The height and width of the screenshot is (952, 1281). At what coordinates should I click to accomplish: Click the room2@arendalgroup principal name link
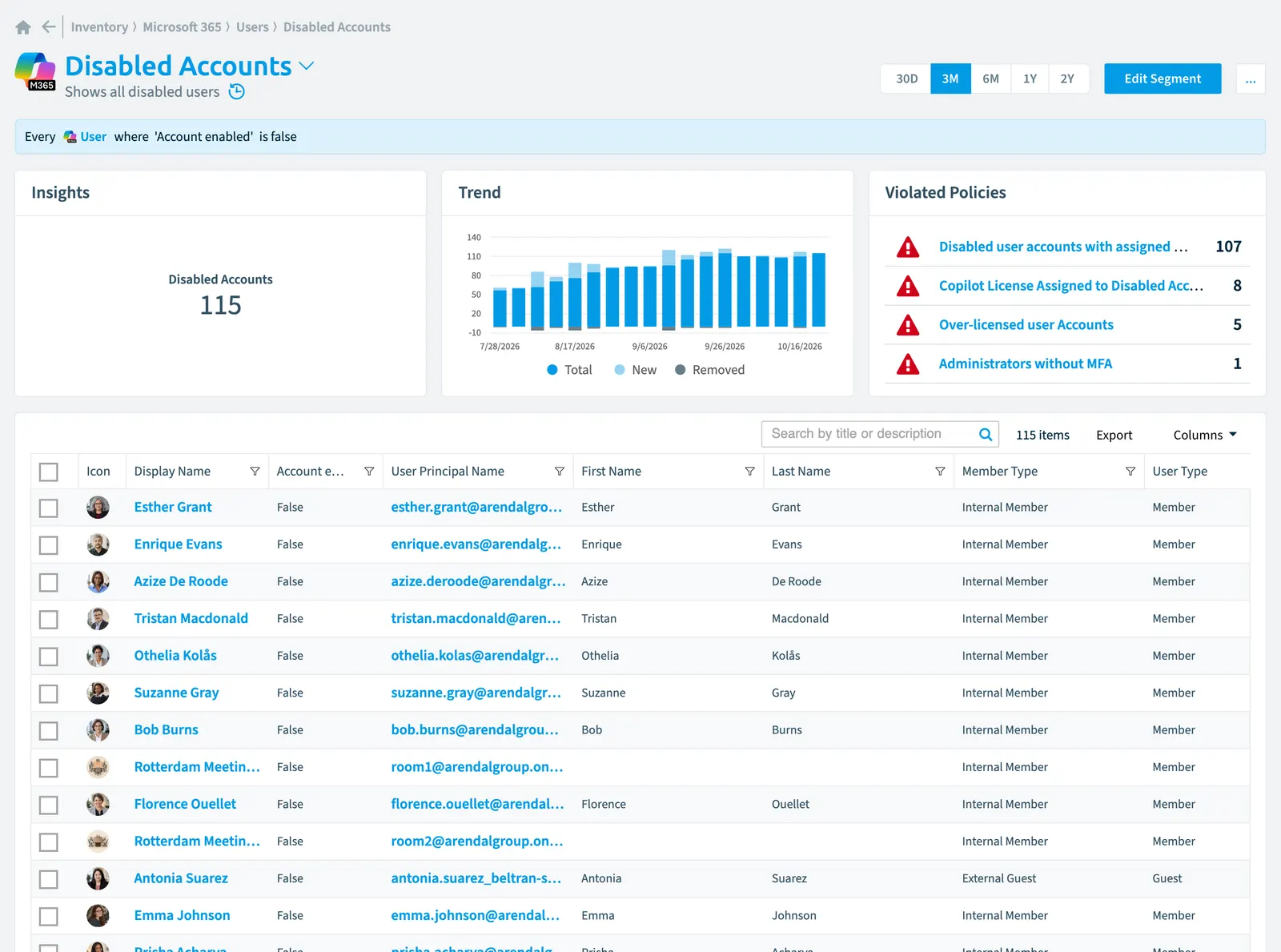[x=477, y=842]
